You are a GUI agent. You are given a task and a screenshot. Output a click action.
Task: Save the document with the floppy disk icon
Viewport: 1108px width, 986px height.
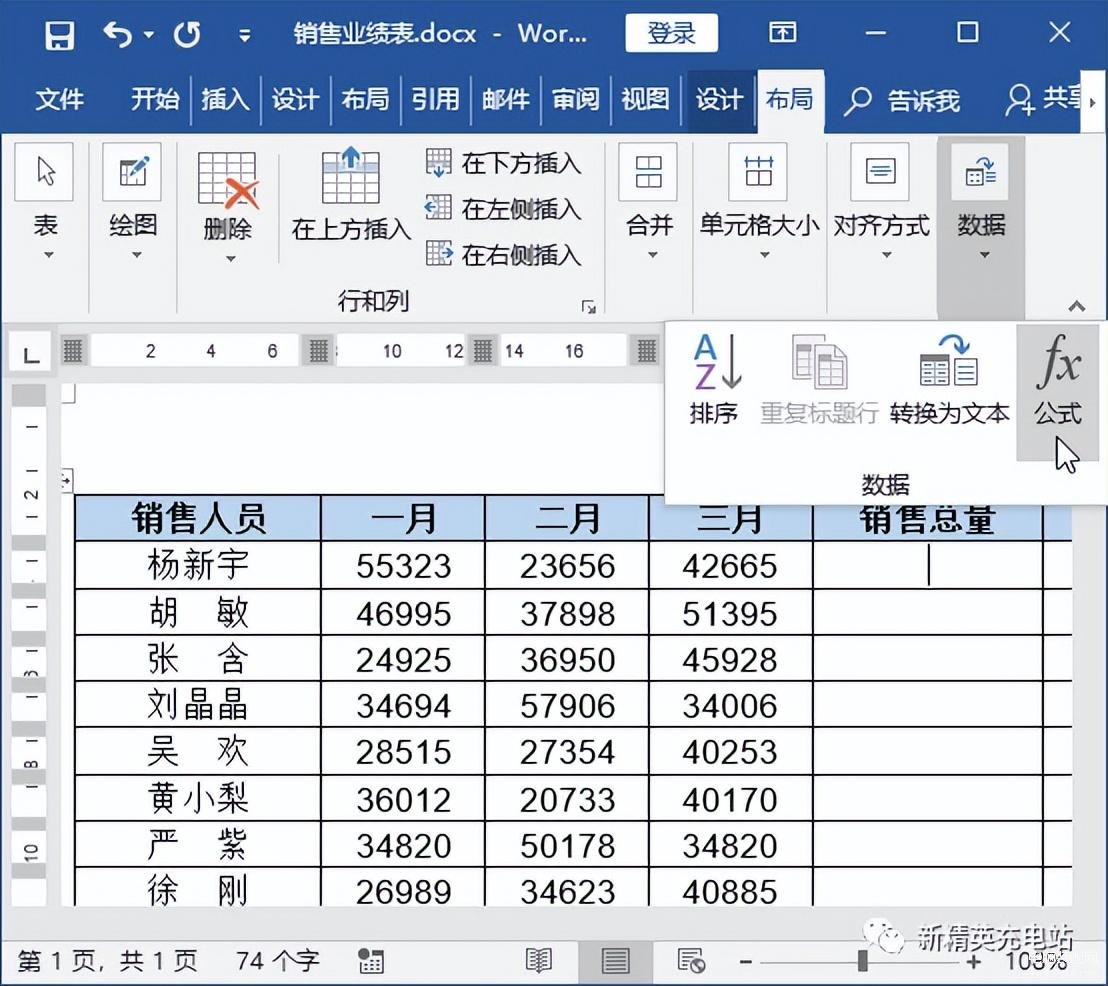[x=60, y=34]
